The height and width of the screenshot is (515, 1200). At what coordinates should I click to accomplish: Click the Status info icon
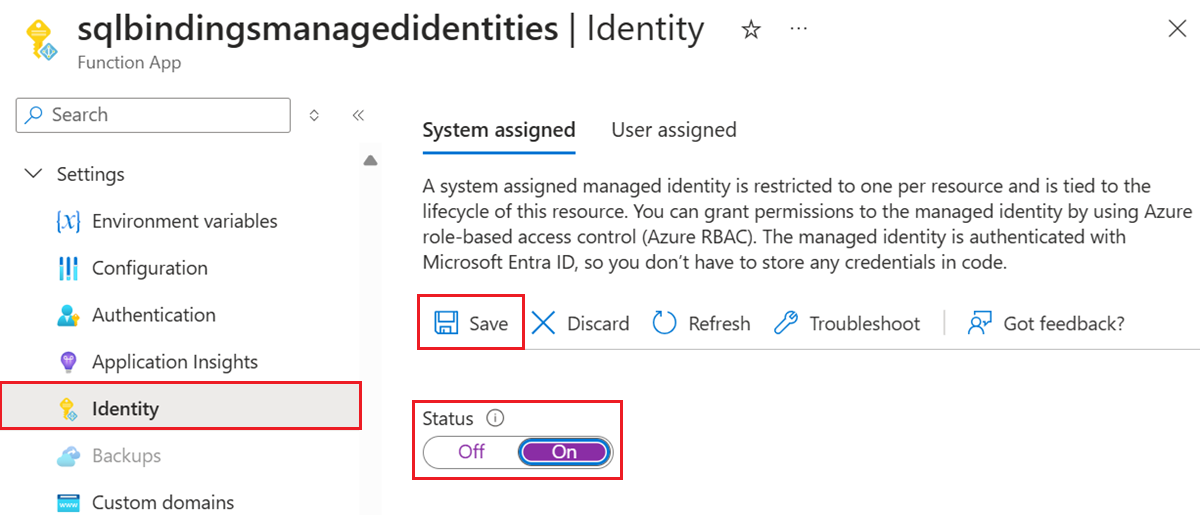(492, 419)
